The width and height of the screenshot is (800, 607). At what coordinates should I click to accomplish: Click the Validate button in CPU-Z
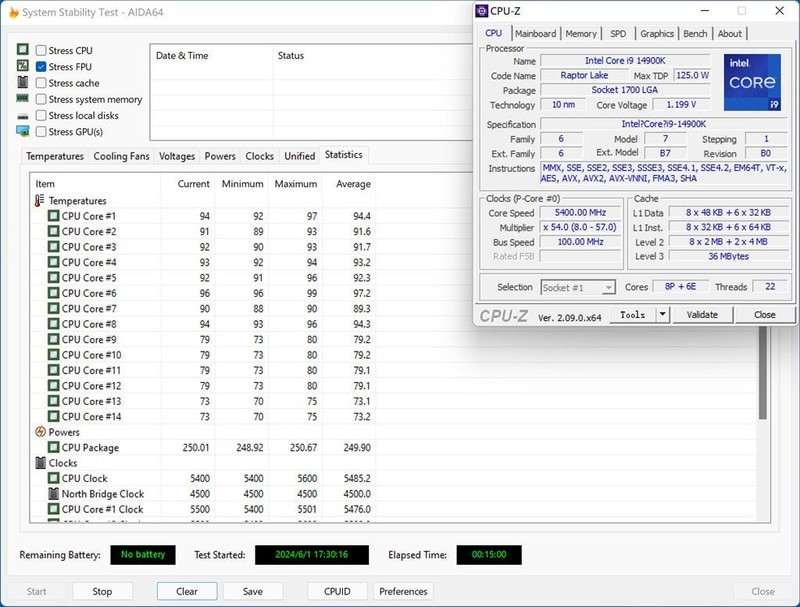pyautogui.click(x=702, y=314)
